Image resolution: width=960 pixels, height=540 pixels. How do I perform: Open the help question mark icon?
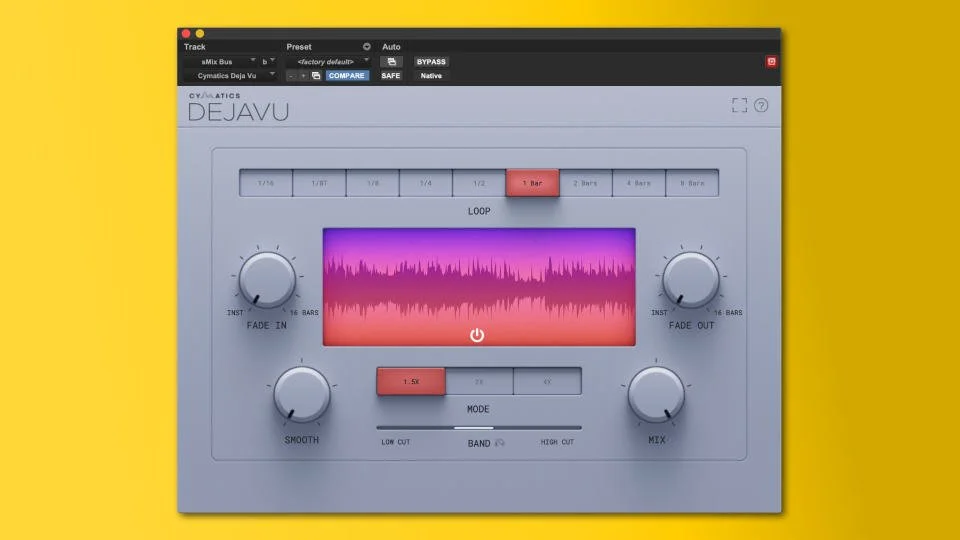(761, 105)
